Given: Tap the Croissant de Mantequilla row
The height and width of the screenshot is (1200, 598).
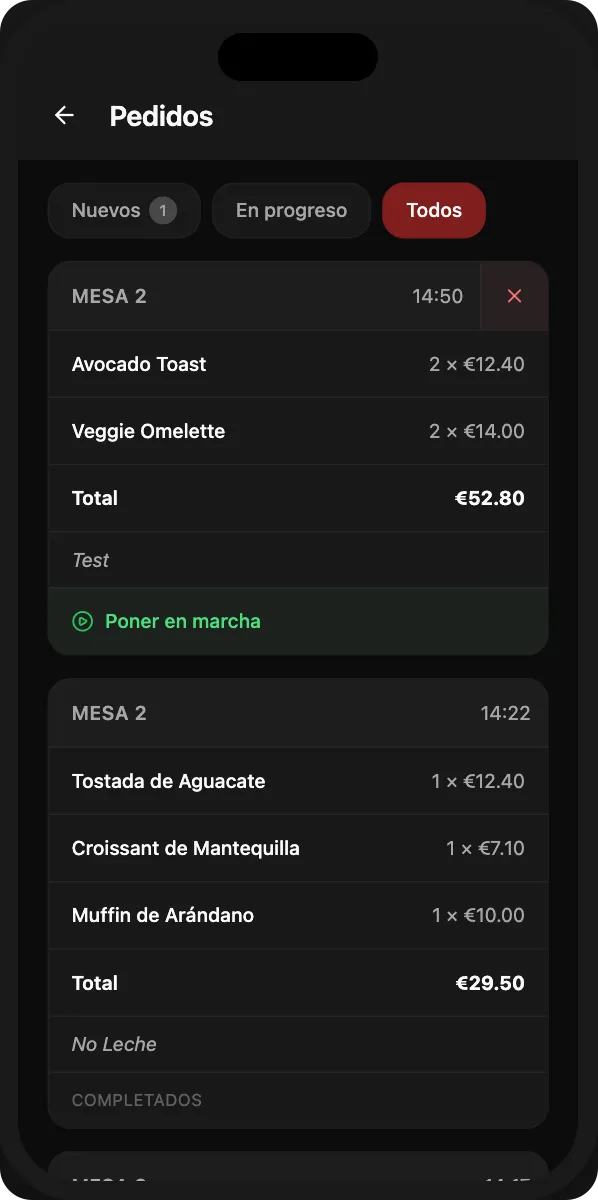Looking at the screenshot, I should pos(298,848).
